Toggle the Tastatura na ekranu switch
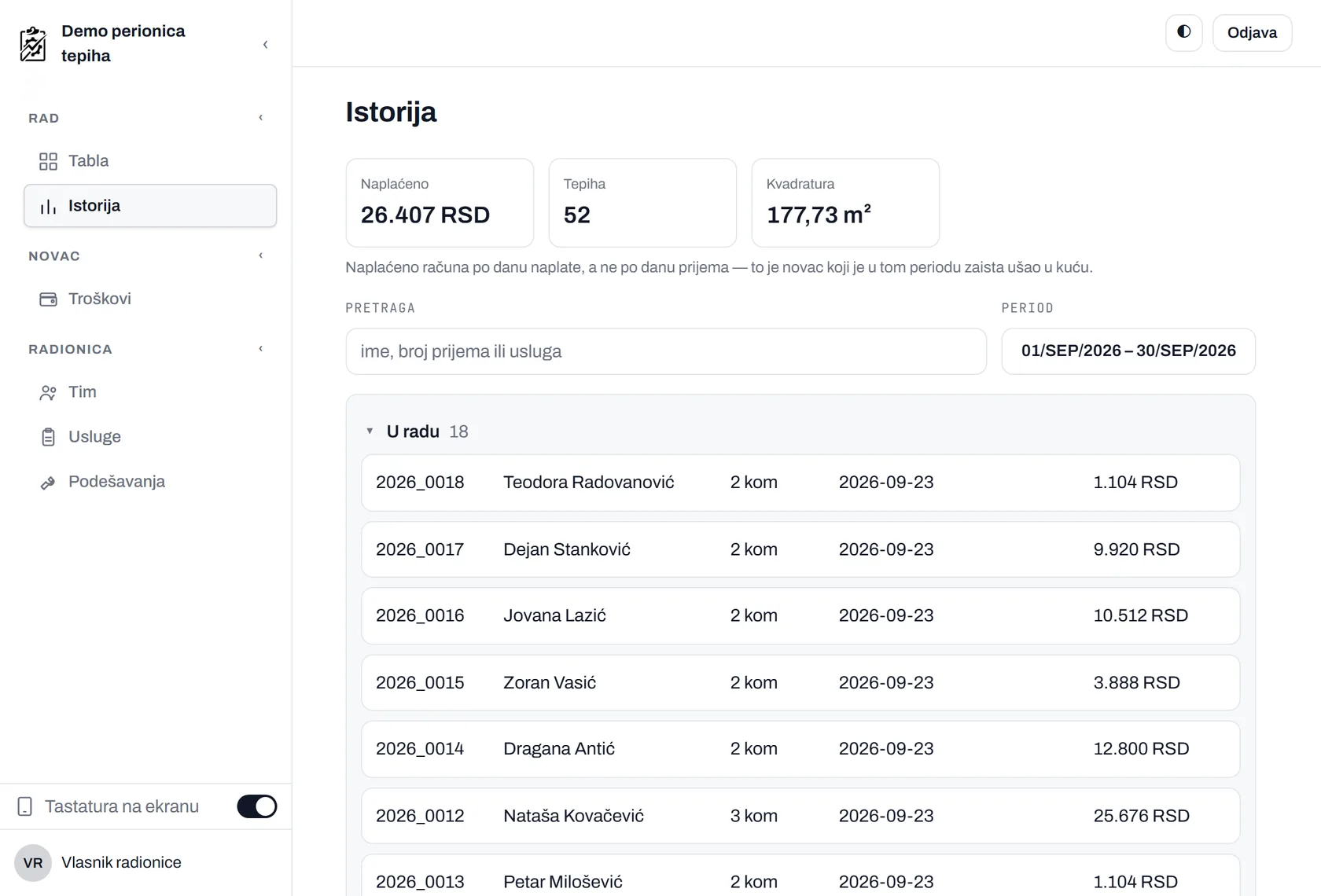The height and width of the screenshot is (896, 1321). (257, 806)
